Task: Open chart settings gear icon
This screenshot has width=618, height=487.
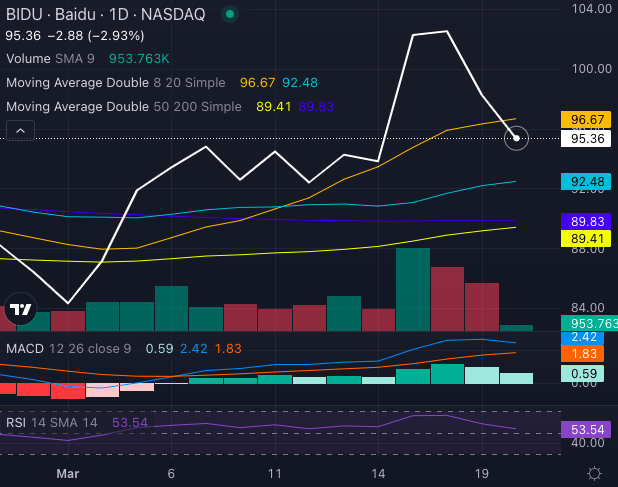Action: [x=594, y=472]
